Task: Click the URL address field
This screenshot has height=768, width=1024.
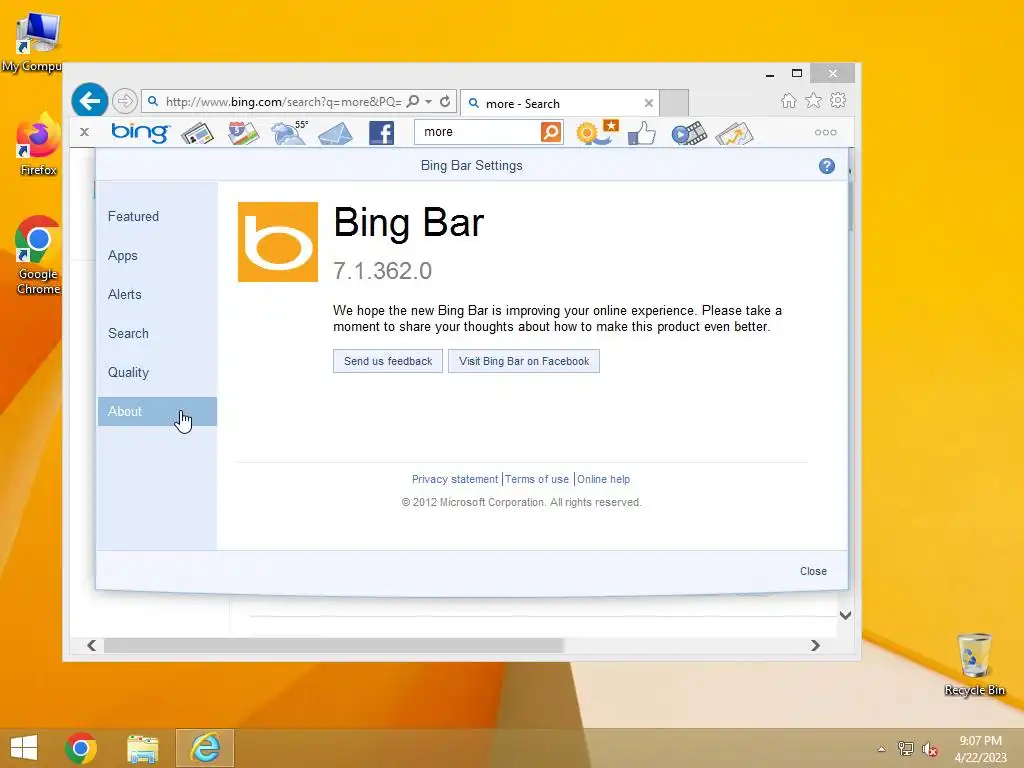Action: 283,102
